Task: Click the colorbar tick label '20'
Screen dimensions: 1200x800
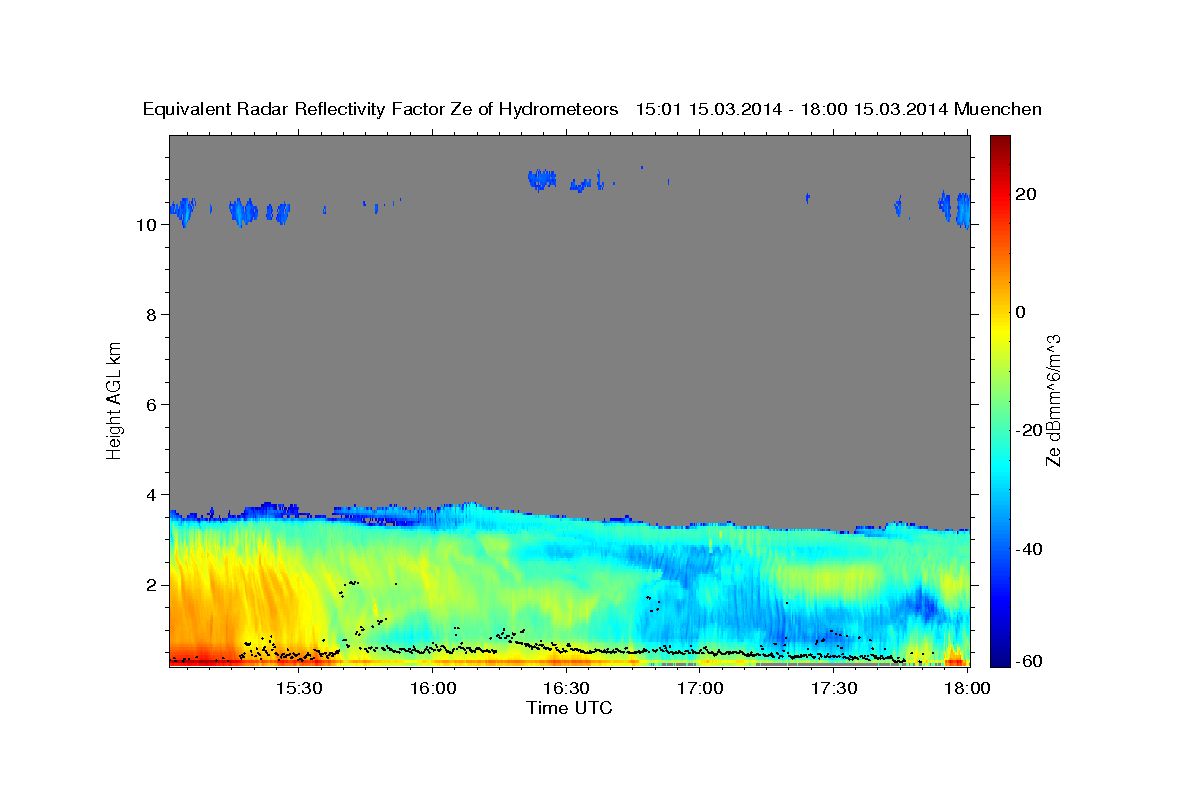Action: click(1024, 194)
